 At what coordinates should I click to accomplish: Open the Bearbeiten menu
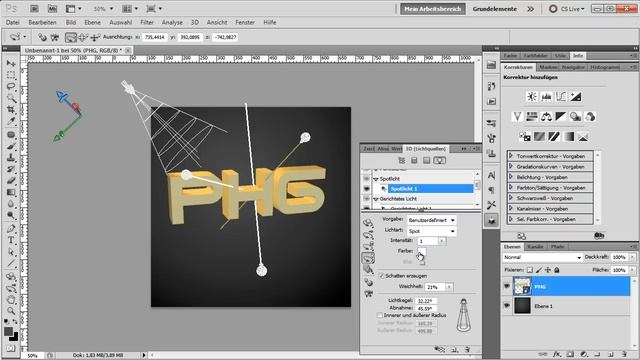pos(42,22)
